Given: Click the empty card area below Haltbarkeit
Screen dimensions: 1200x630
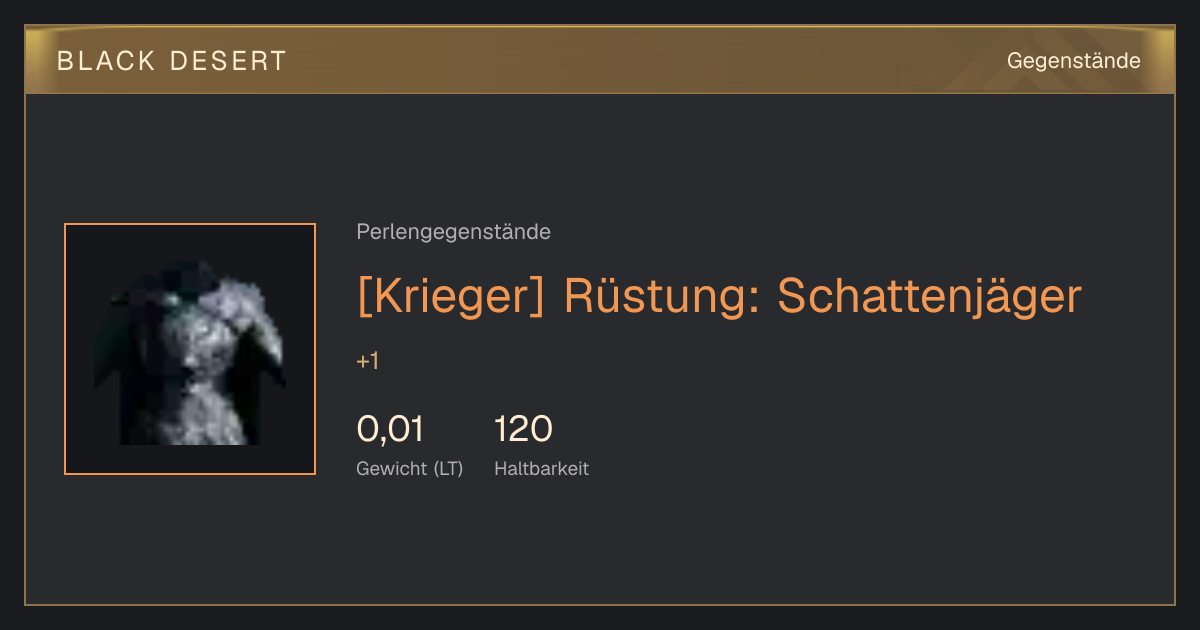Looking at the screenshot, I should [600, 545].
